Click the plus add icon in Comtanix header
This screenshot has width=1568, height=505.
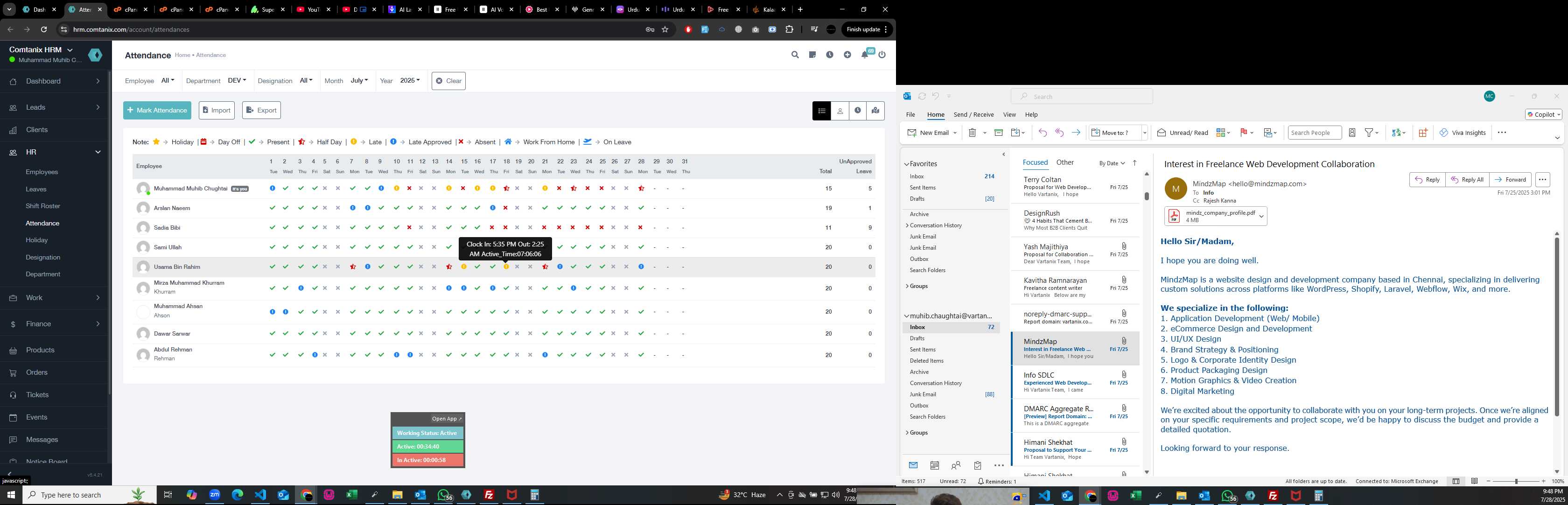point(847,55)
